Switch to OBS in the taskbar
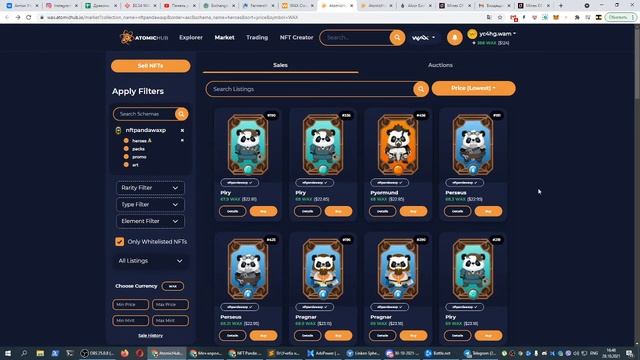The height and width of the screenshot is (360, 640). point(97,353)
